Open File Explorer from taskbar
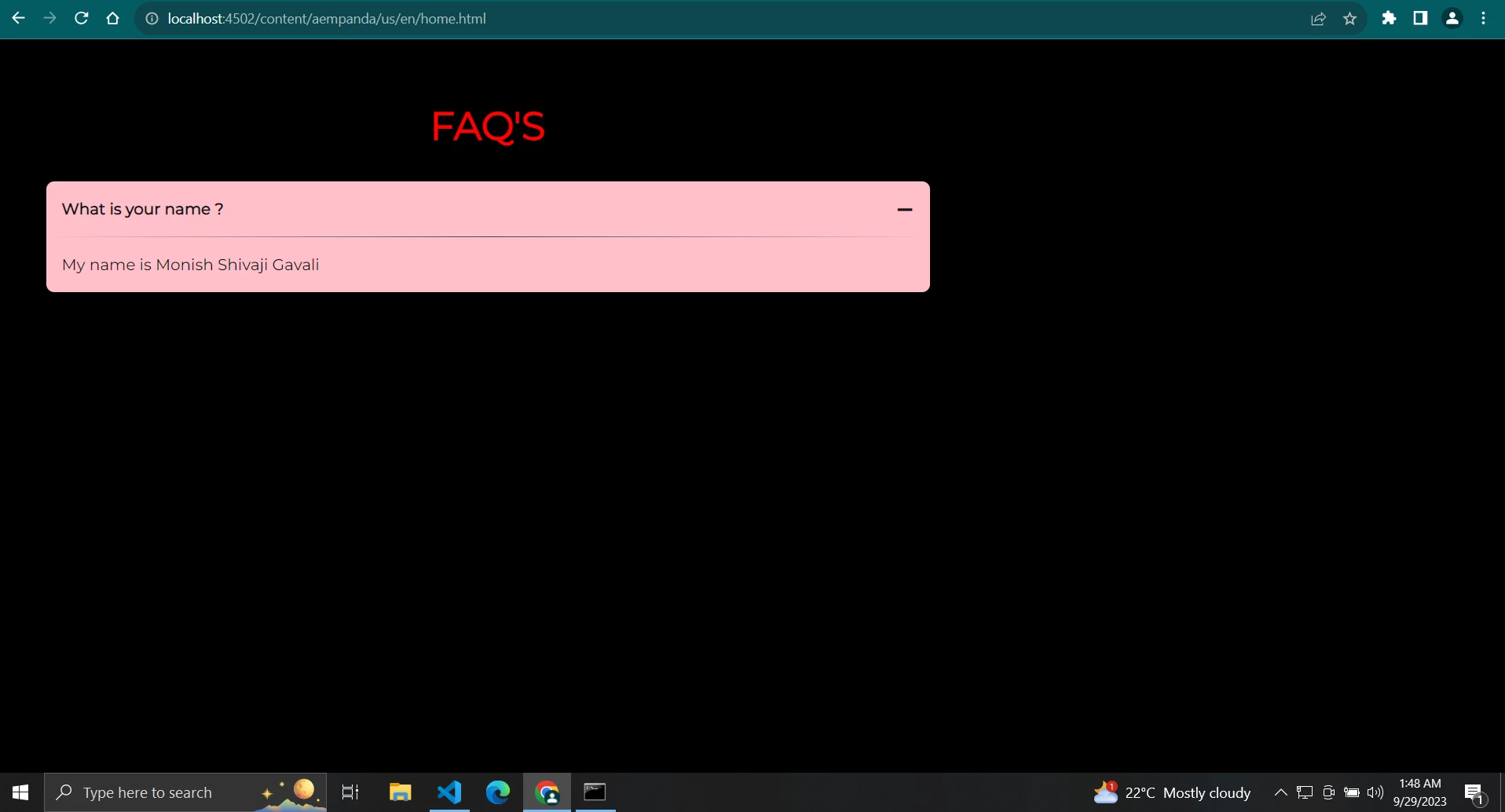The image size is (1505, 812). (x=401, y=792)
